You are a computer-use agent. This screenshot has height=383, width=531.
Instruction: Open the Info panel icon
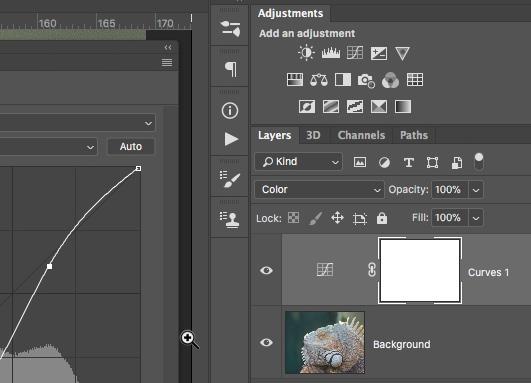coord(230,110)
